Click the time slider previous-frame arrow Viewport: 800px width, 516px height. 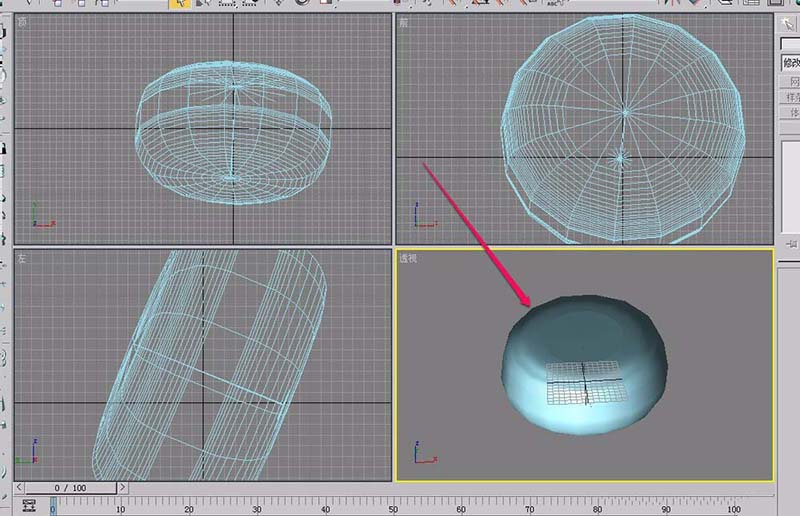coord(19,487)
